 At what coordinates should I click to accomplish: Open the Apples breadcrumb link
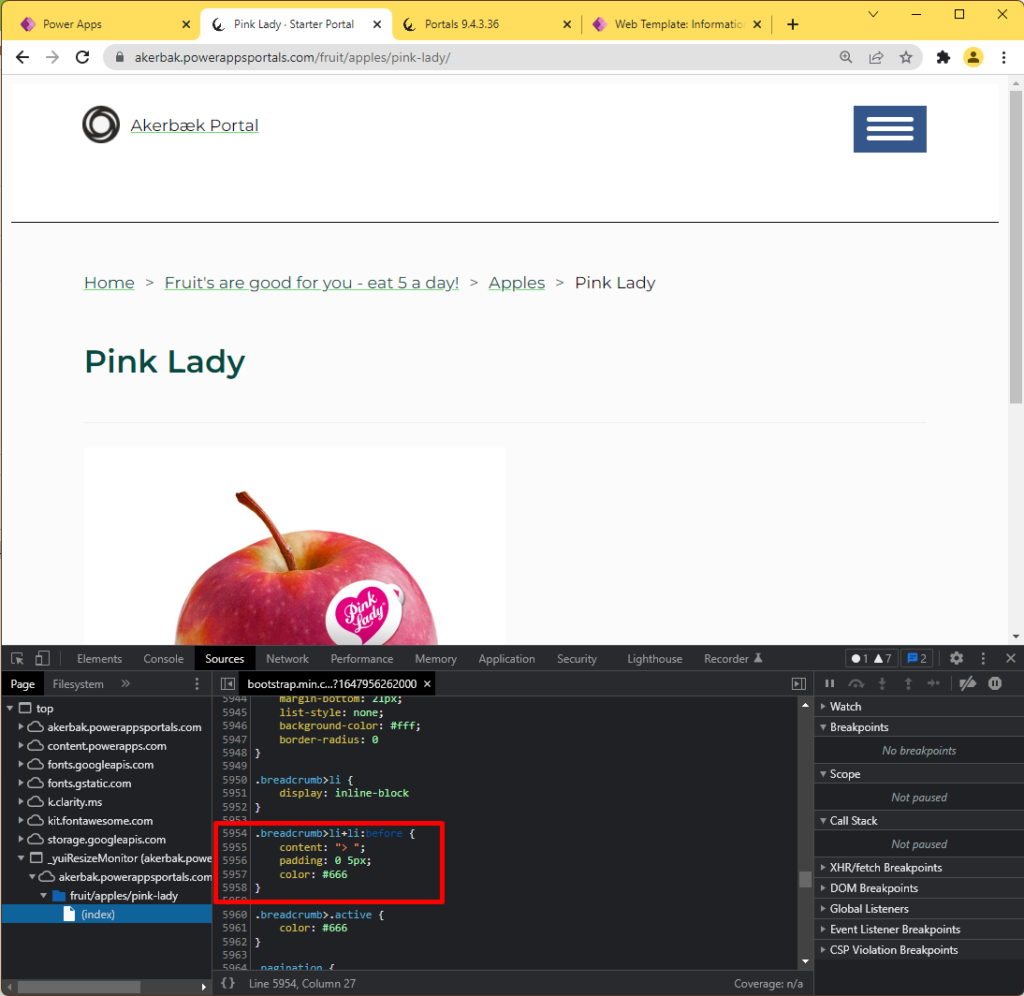pos(517,283)
